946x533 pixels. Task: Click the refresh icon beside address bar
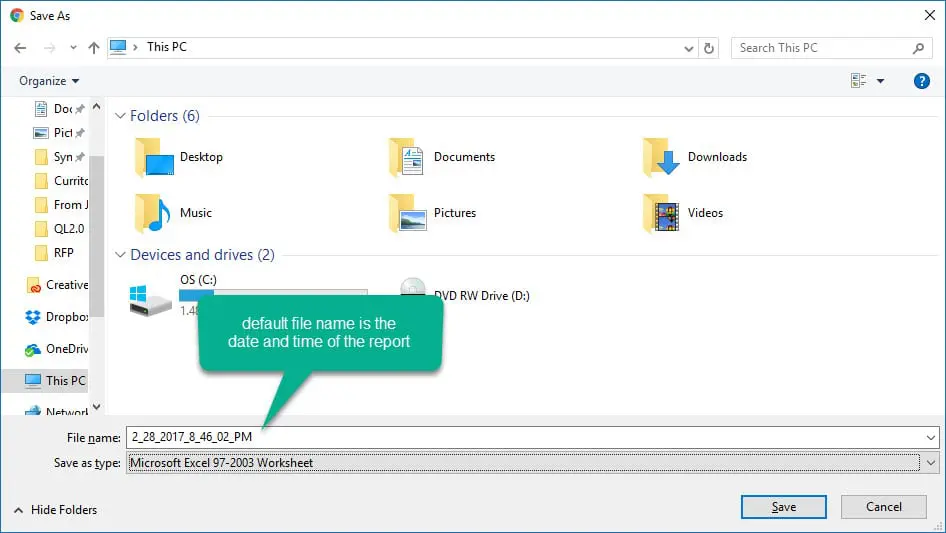click(x=709, y=48)
